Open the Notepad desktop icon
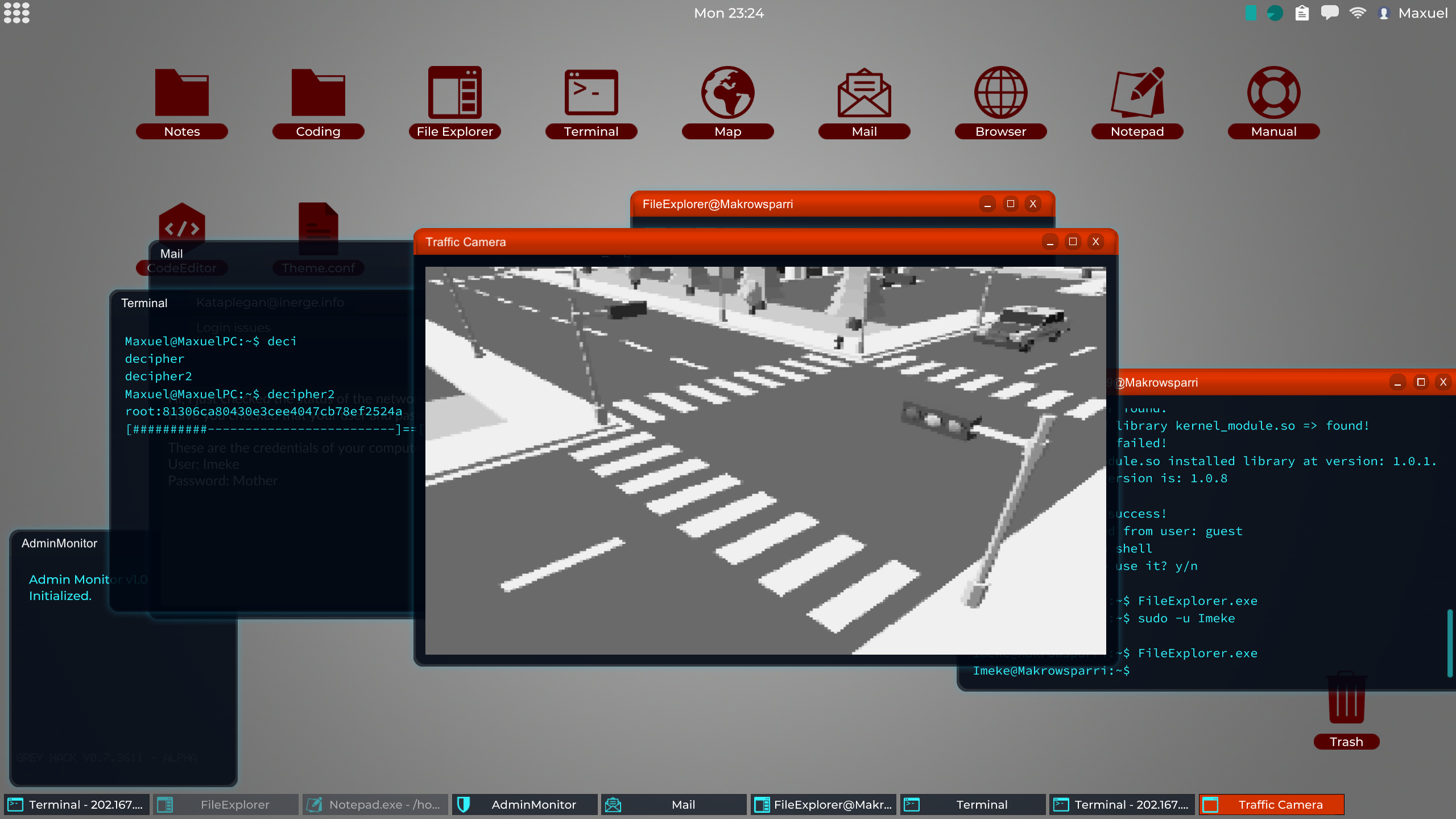 1137,94
